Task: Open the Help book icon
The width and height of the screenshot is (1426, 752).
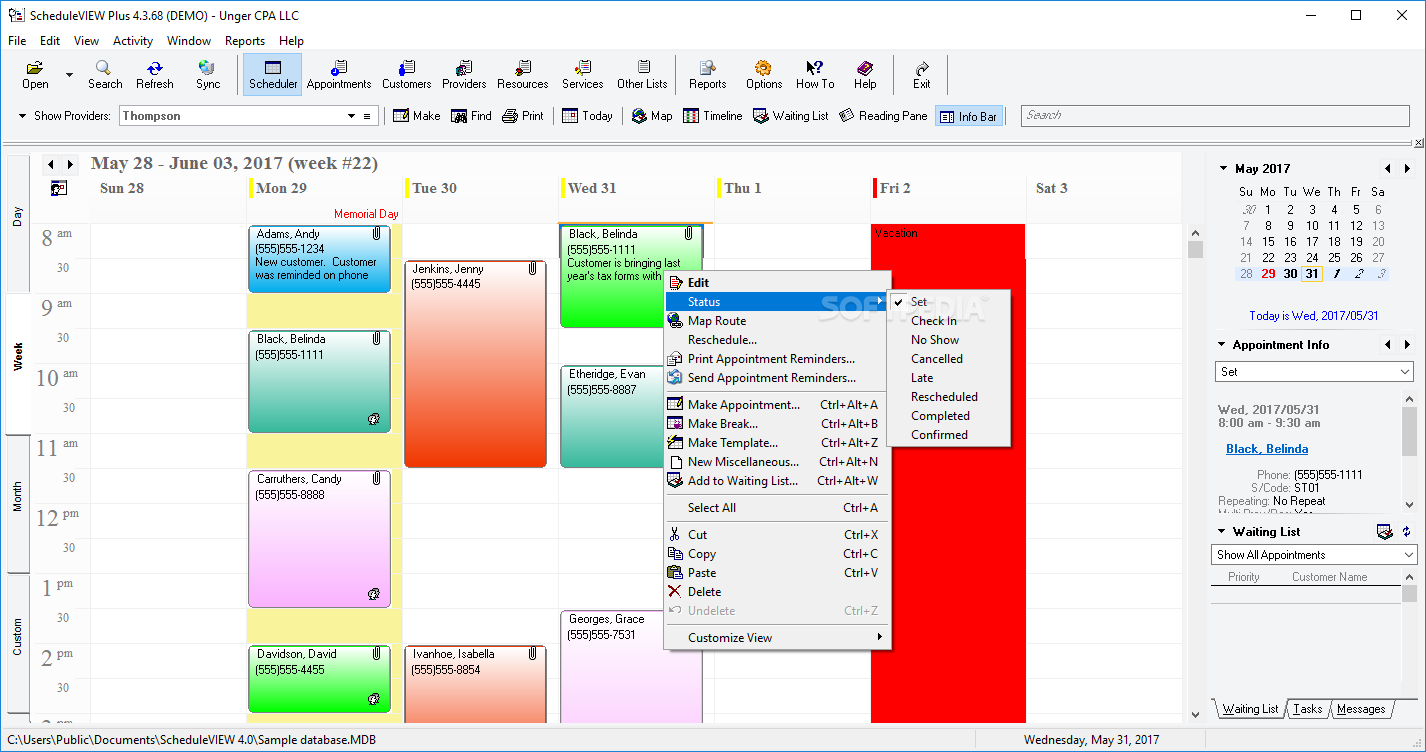Action: tap(865, 75)
